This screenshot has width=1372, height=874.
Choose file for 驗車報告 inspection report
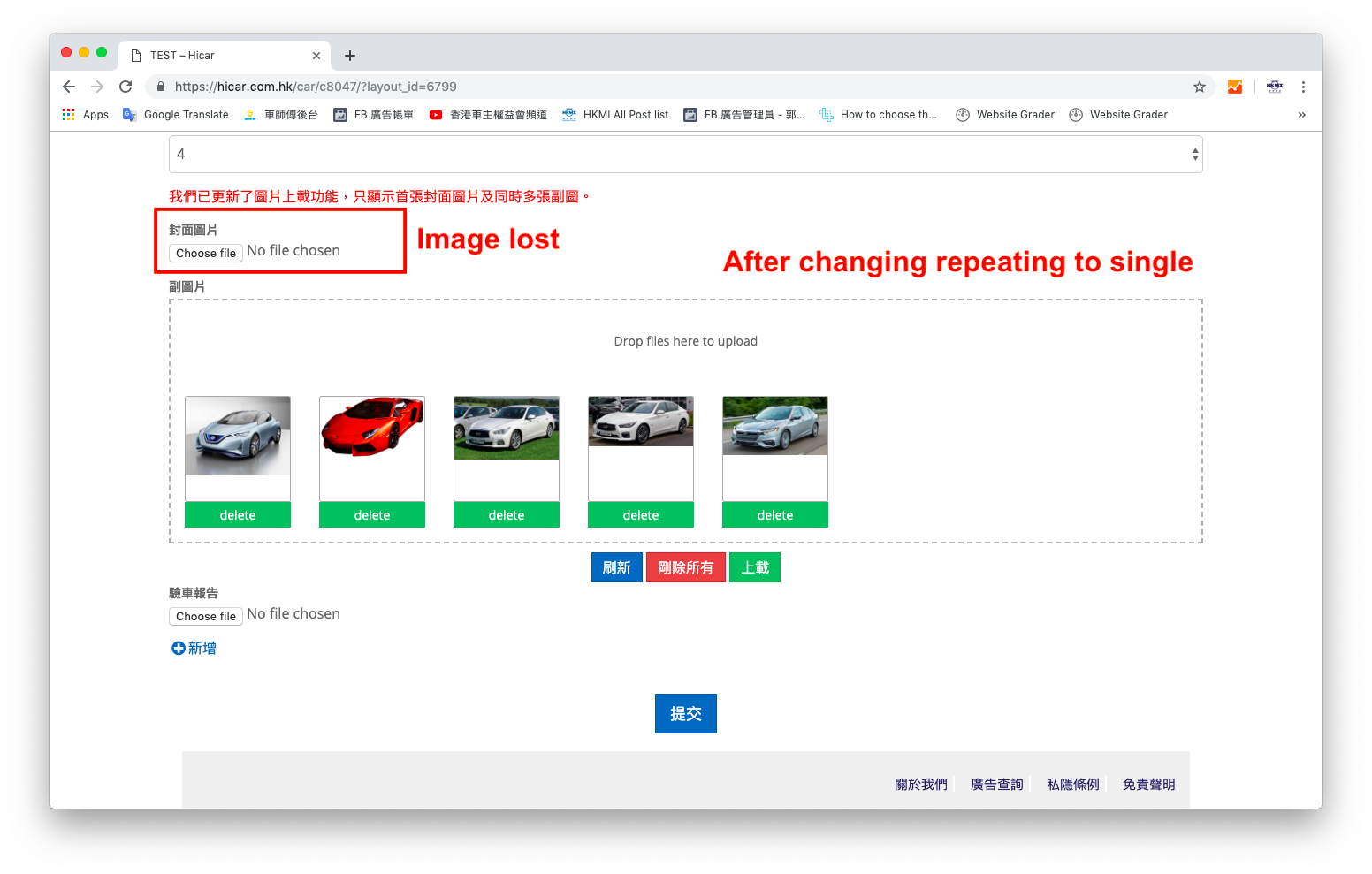(x=206, y=616)
